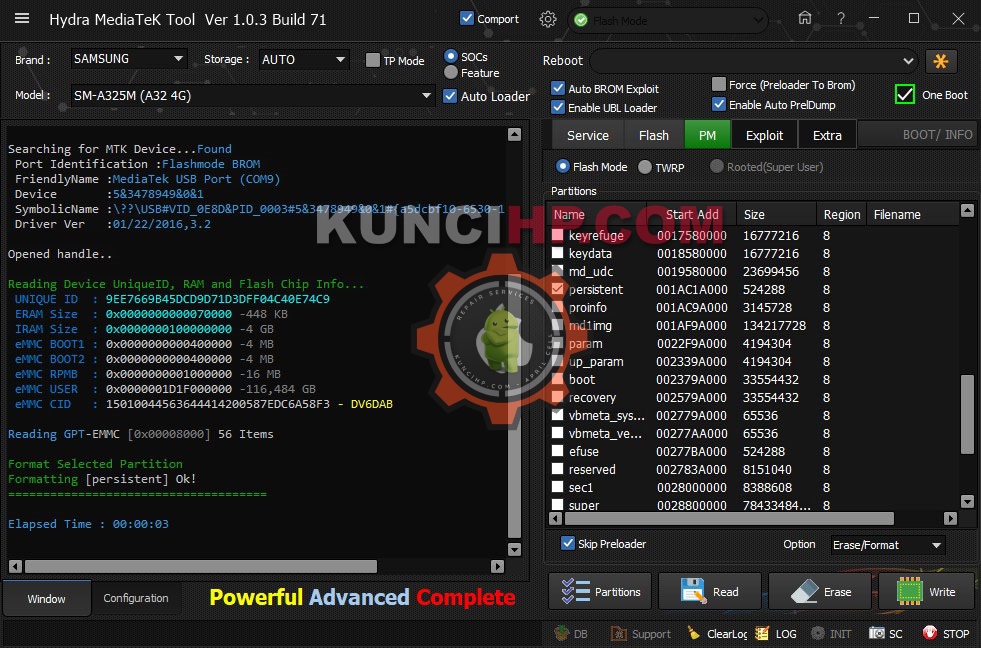Select the Feature radio button
Viewport: 981px width, 648px height.
point(450,73)
